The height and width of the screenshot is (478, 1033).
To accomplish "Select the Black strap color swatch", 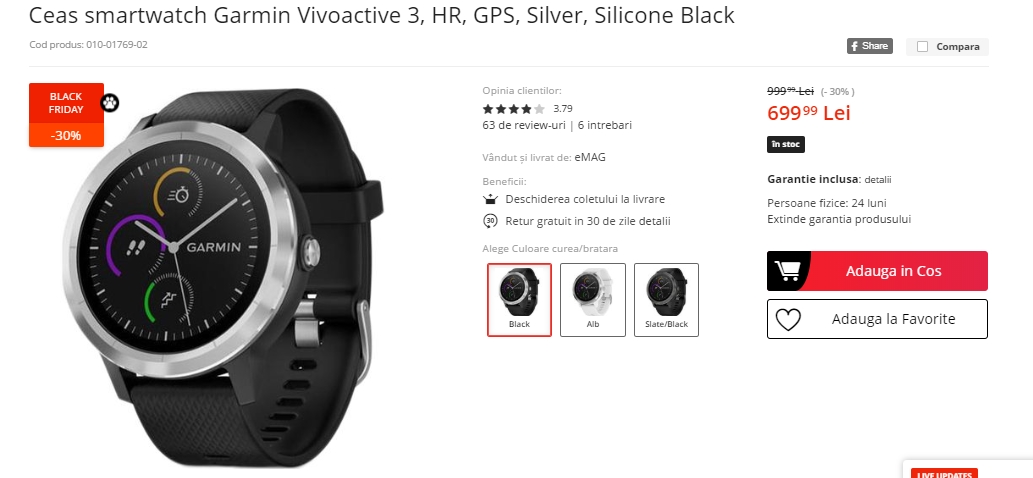I will point(519,300).
